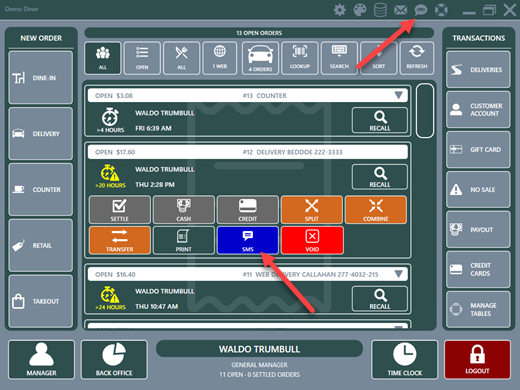The width and height of the screenshot is (520, 390).
Task: Settle order #12
Action: pyautogui.click(x=120, y=210)
